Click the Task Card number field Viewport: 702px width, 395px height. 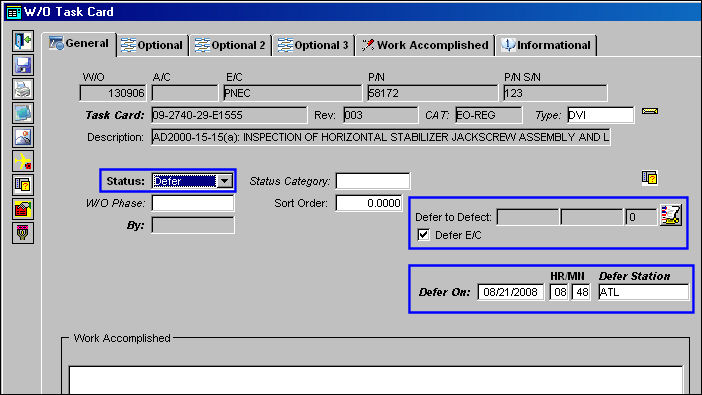(229, 115)
